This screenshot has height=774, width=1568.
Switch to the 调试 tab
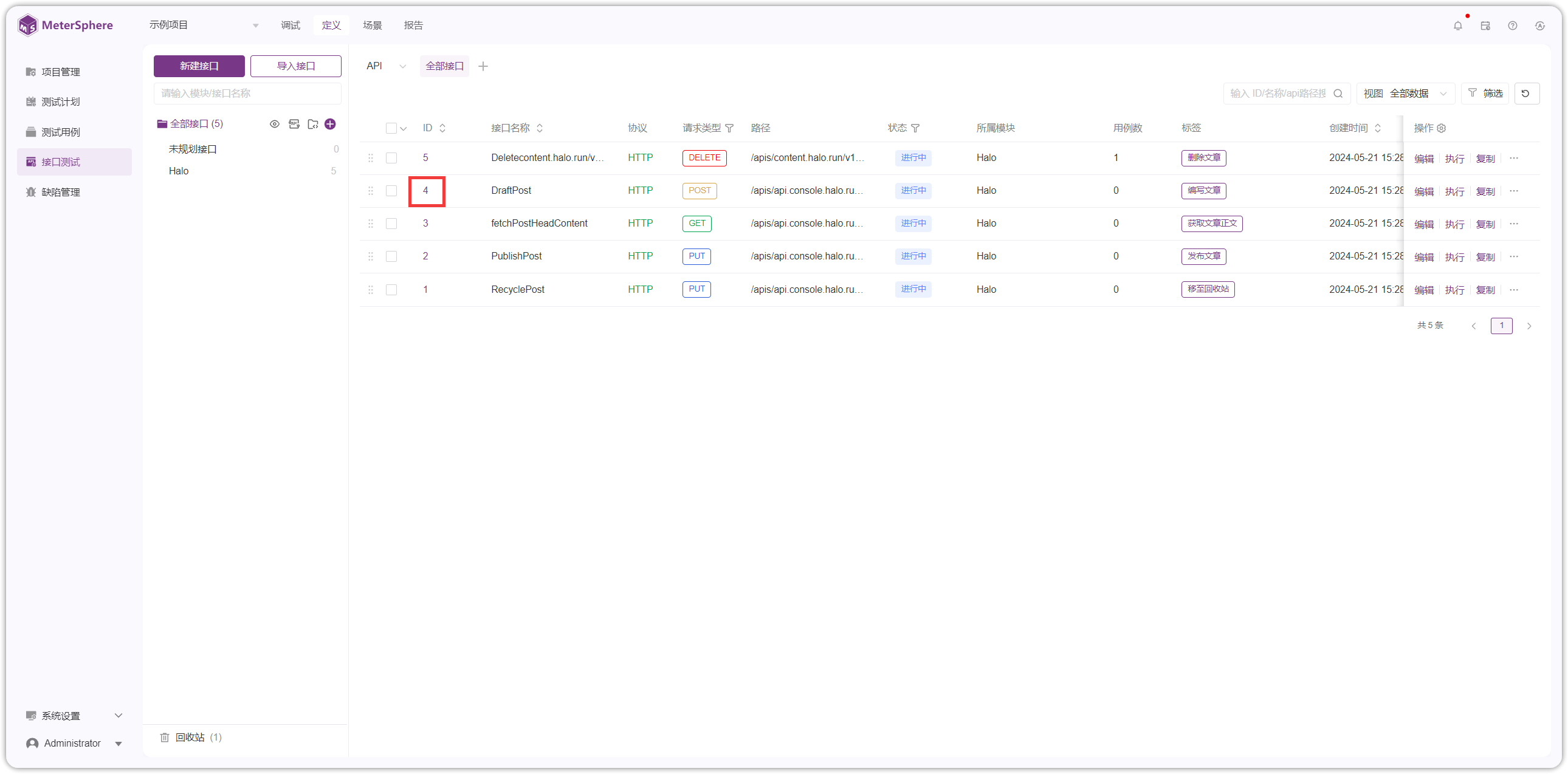point(291,26)
